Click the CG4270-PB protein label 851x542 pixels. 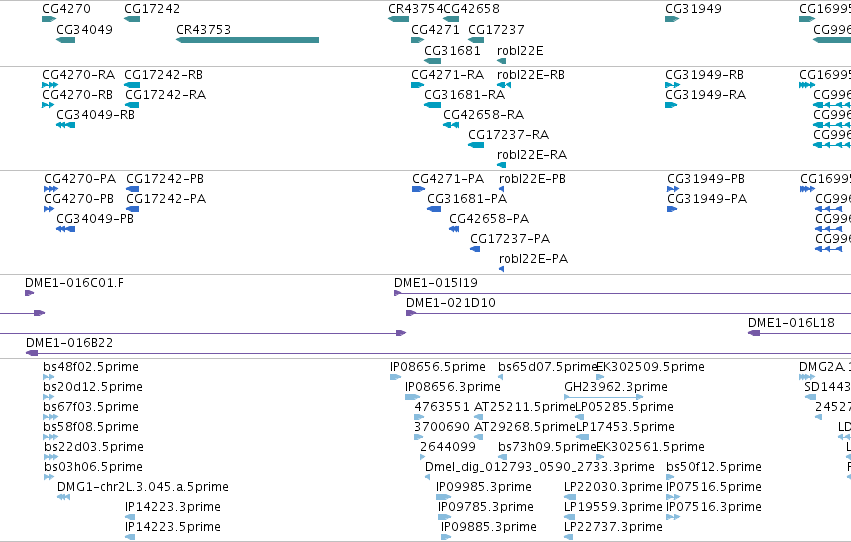pyautogui.click(x=79, y=199)
